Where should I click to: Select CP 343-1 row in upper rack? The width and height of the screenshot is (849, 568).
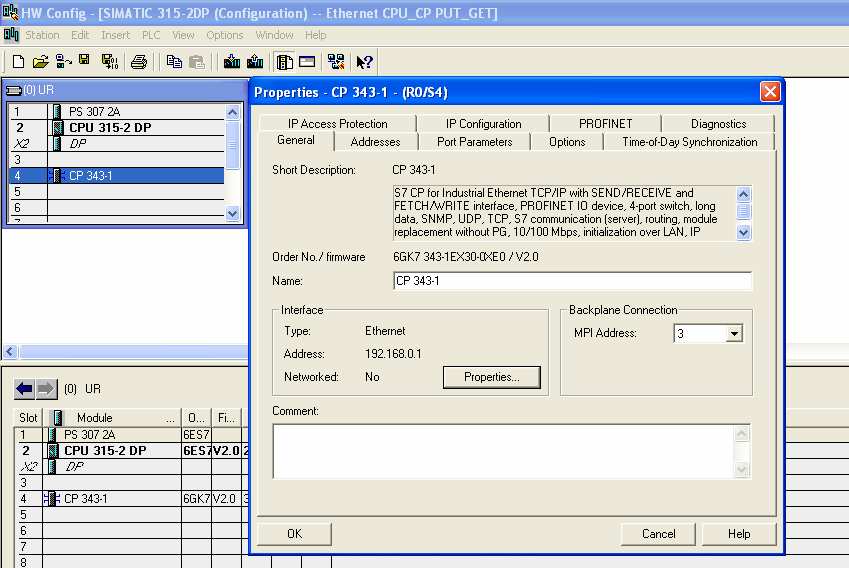(x=117, y=175)
